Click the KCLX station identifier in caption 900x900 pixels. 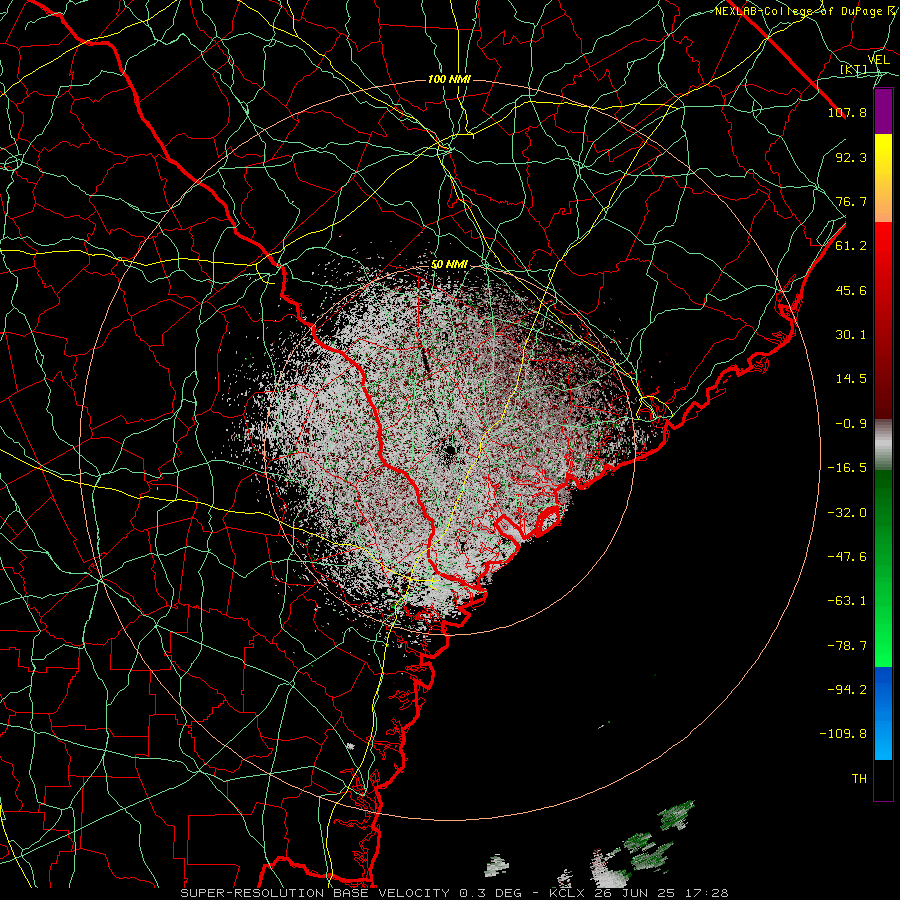coord(565,893)
